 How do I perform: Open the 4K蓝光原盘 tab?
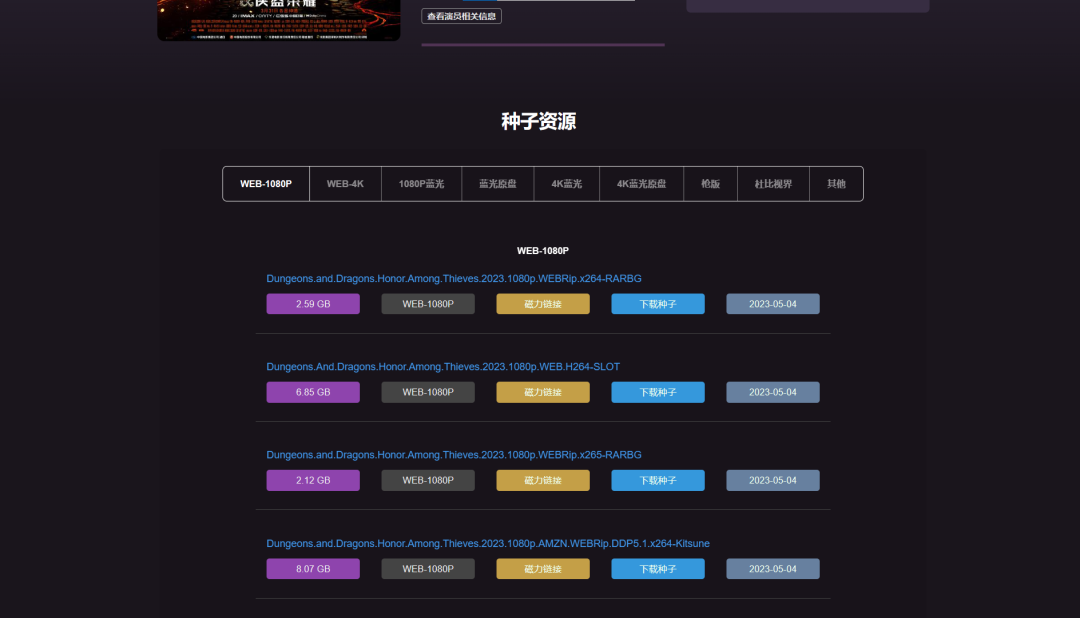point(641,183)
